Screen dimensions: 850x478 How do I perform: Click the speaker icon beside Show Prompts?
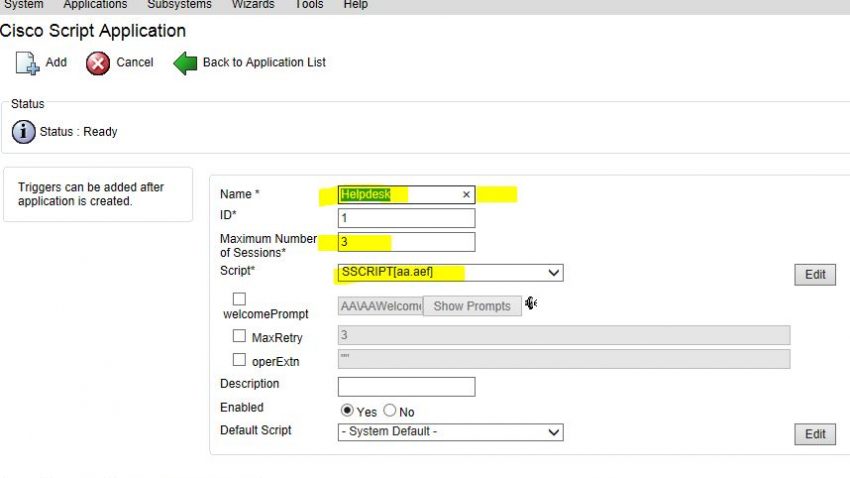tap(531, 304)
